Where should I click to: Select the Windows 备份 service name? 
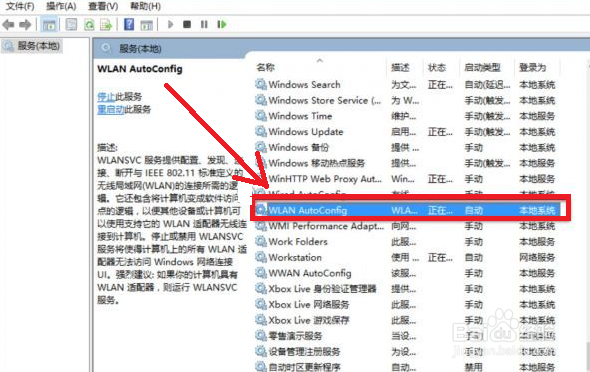[299, 147]
